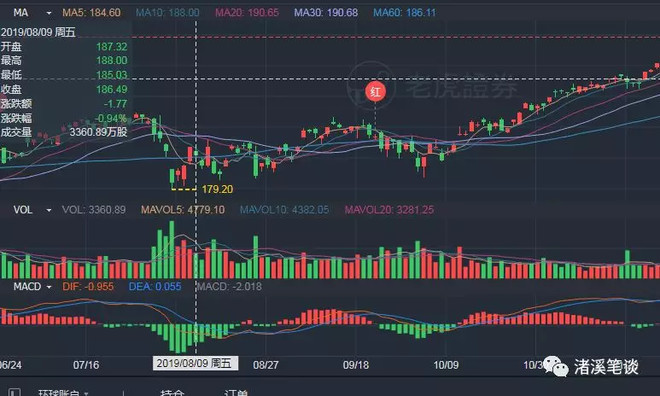
Task: Select the MA5: 184.60 legend
Action: click(91, 13)
